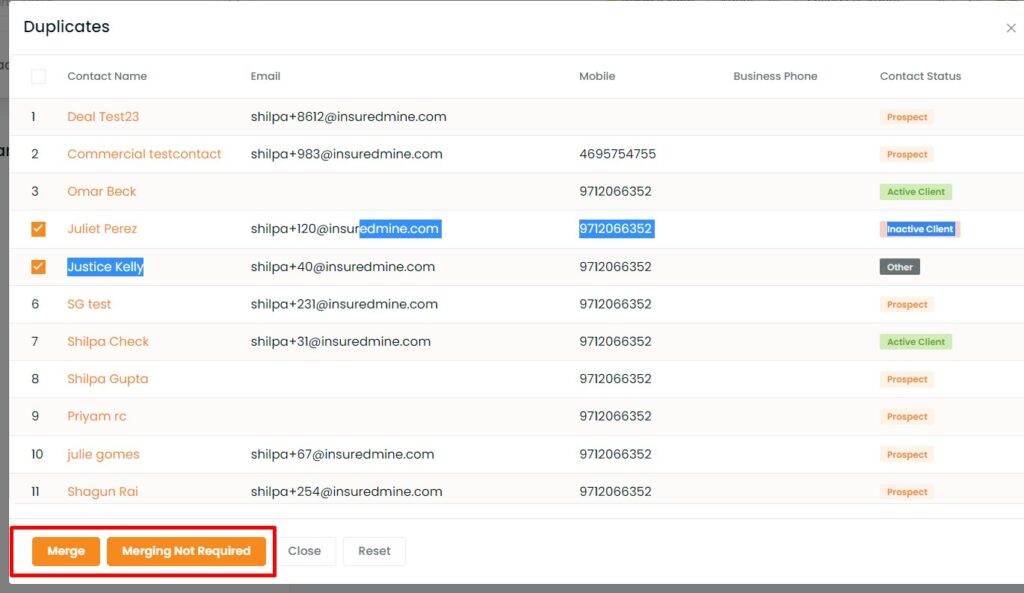Click the Merge button

tap(66, 551)
